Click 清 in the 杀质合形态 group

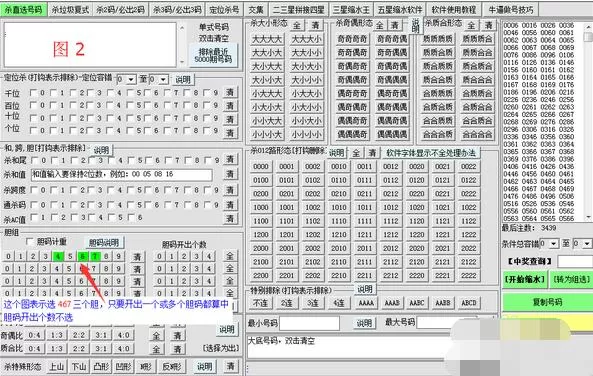point(489,26)
